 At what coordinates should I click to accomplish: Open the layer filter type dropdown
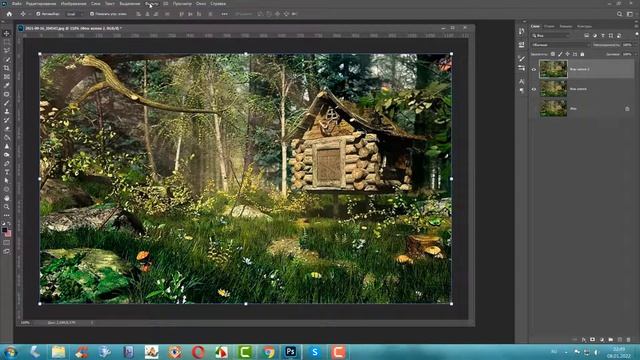tap(551, 36)
